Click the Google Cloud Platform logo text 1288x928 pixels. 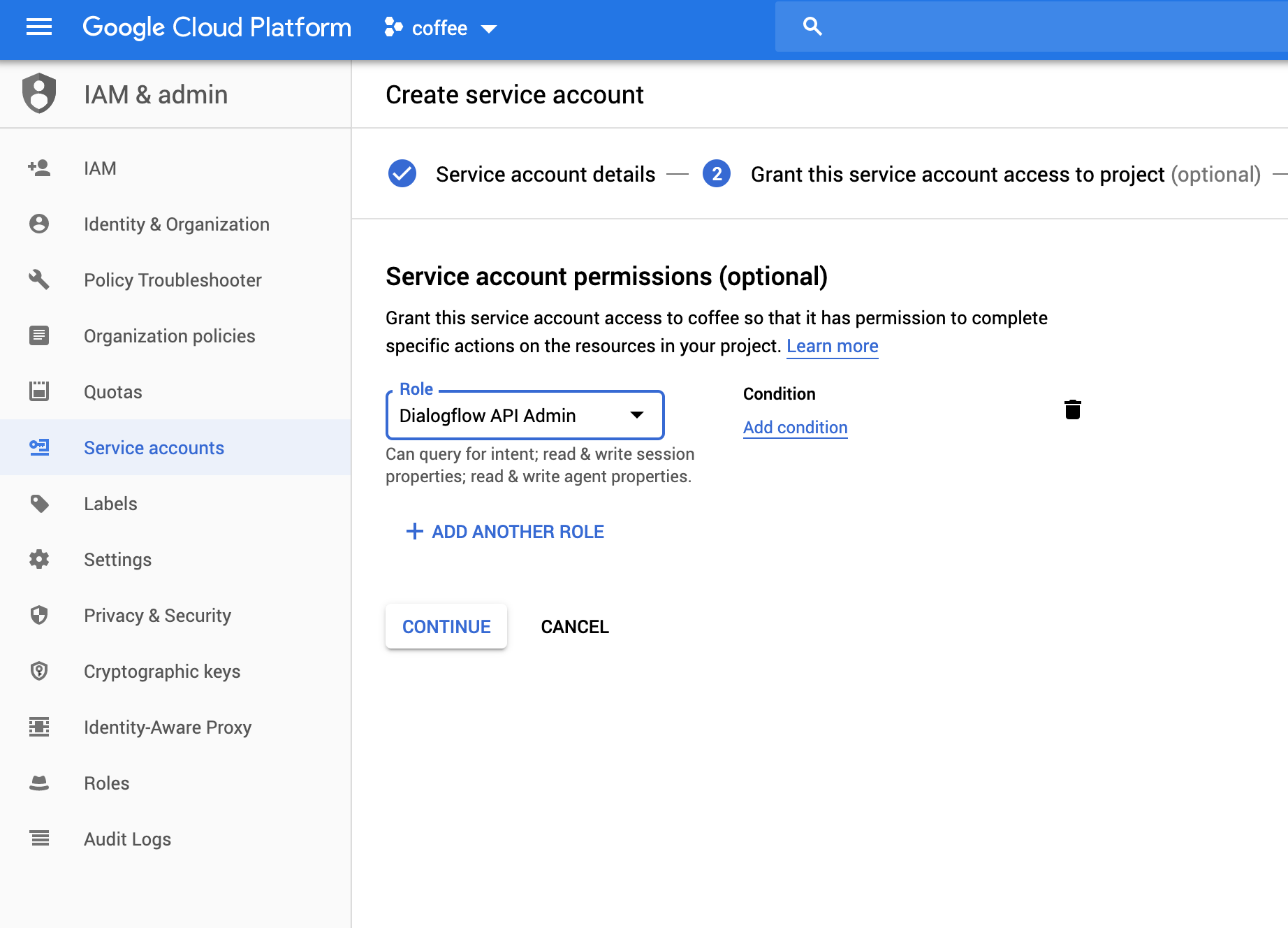(217, 27)
